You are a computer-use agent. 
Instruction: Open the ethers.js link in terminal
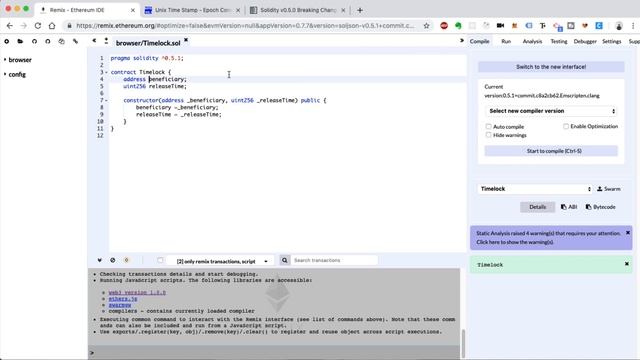click(x=123, y=299)
